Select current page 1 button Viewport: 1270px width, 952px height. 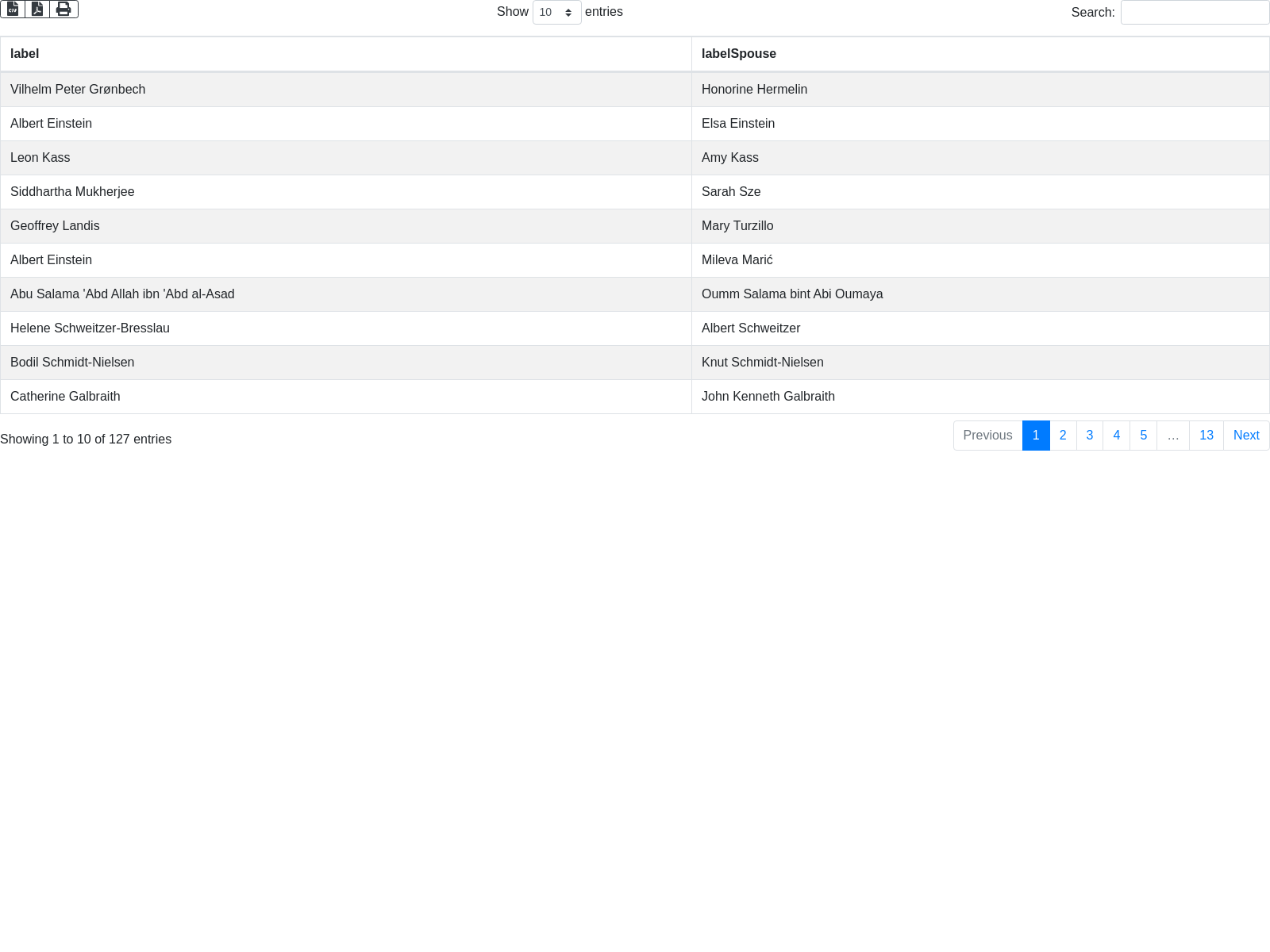pyautogui.click(x=1036, y=436)
